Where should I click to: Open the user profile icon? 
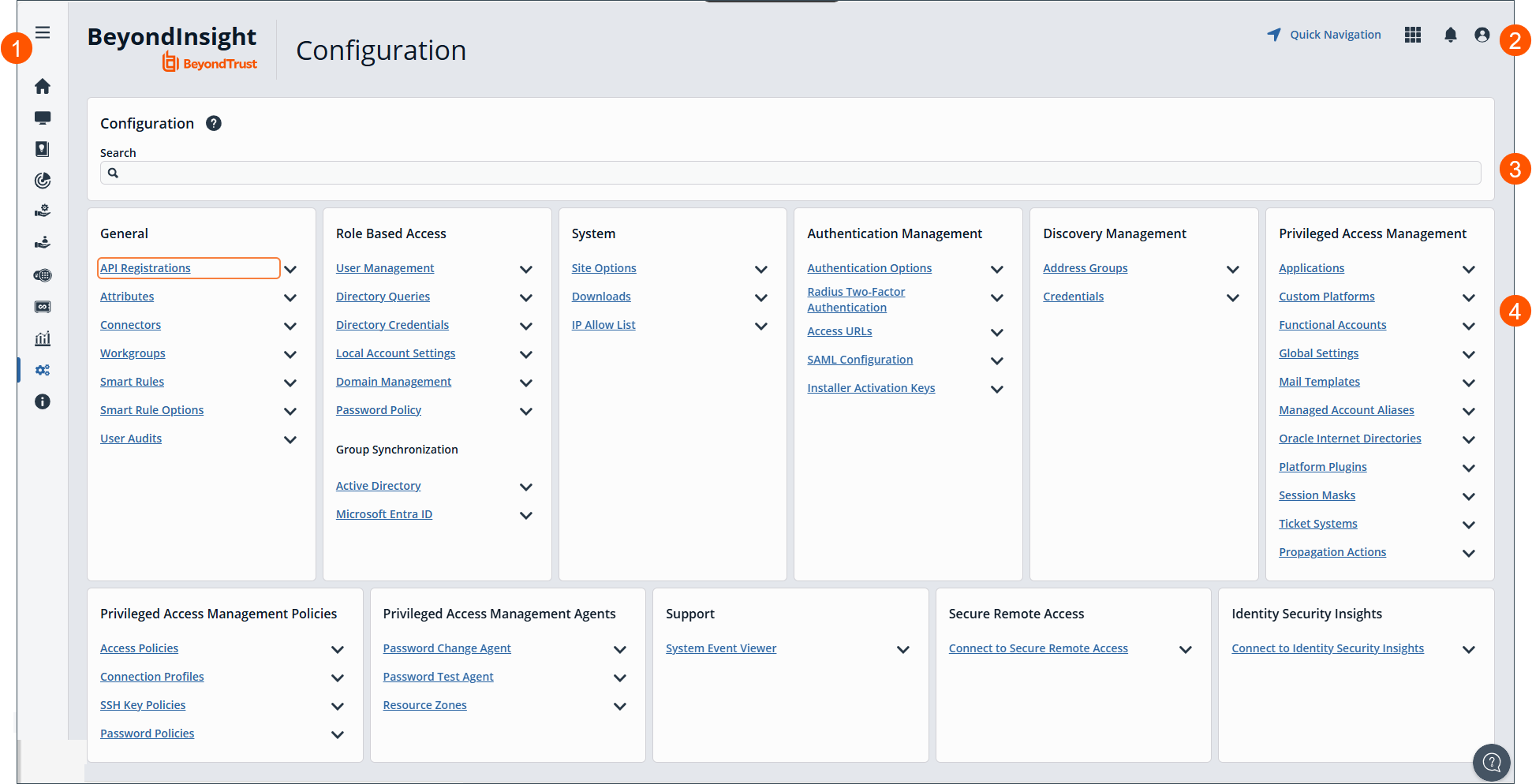click(x=1482, y=35)
